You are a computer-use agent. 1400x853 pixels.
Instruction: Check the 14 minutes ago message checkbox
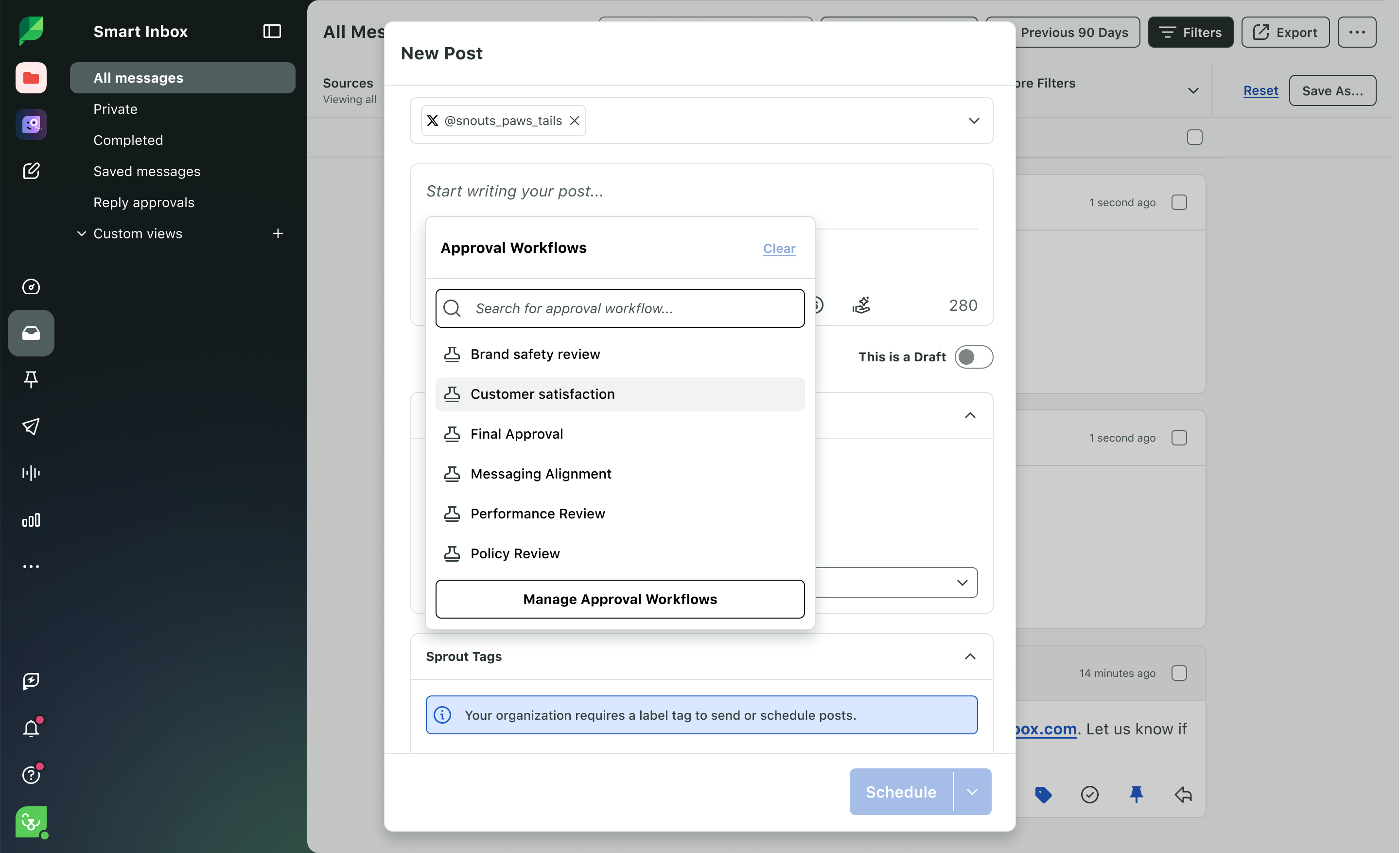click(x=1179, y=673)
